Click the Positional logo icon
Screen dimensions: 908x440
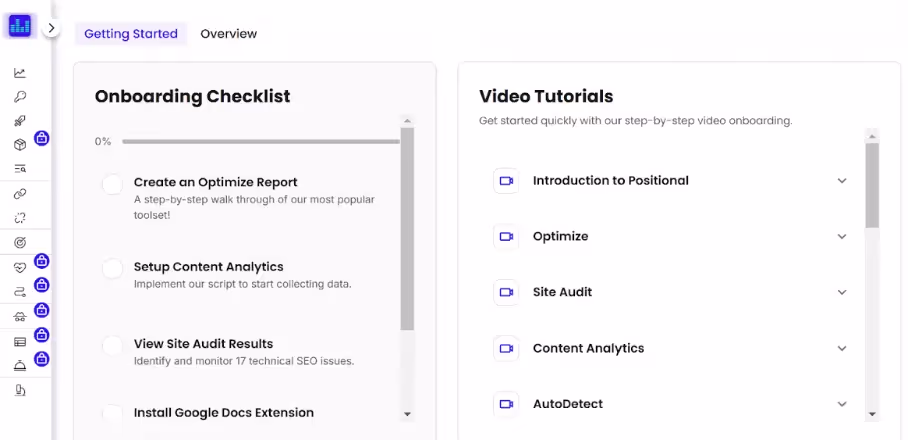[20, 25]
